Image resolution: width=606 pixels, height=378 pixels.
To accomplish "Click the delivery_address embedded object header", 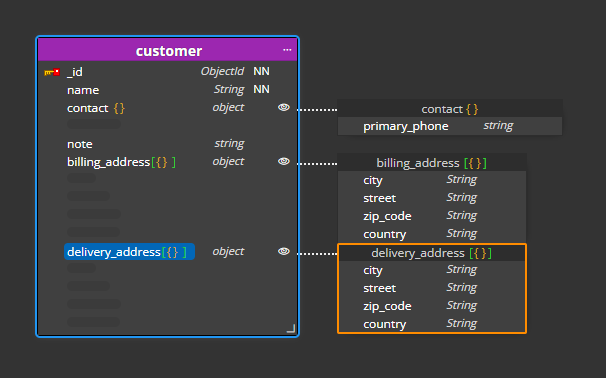I will tap(432, 253).
